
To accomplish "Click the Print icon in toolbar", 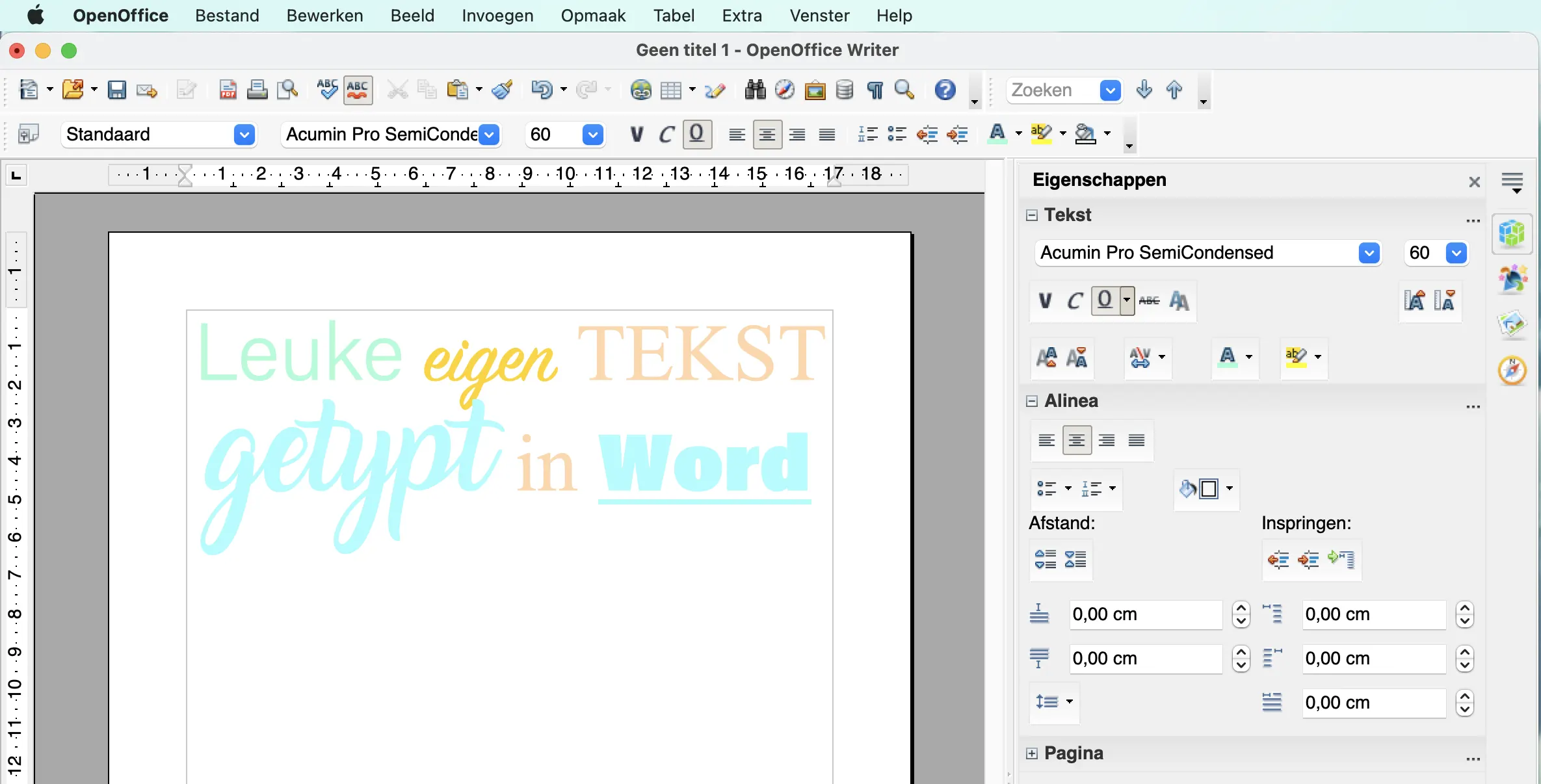I will point(257,90).
